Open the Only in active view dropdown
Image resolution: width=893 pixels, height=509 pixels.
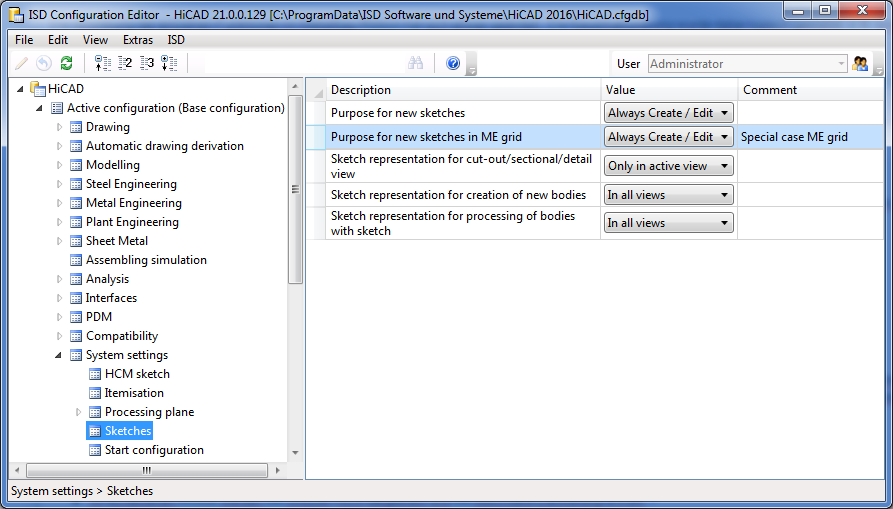(x=669, y=166)
